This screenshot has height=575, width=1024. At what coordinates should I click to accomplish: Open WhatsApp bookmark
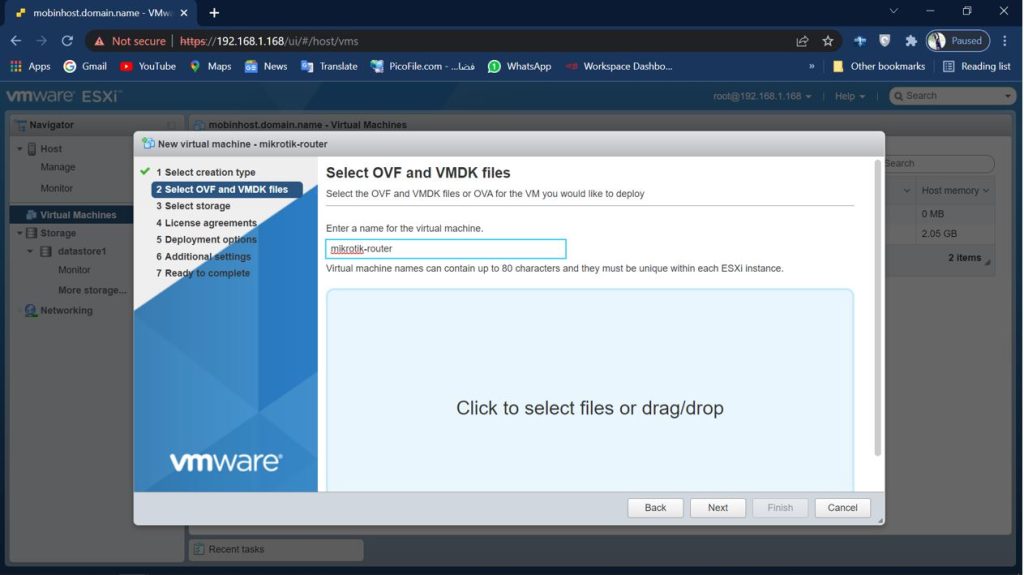[519, 66]
